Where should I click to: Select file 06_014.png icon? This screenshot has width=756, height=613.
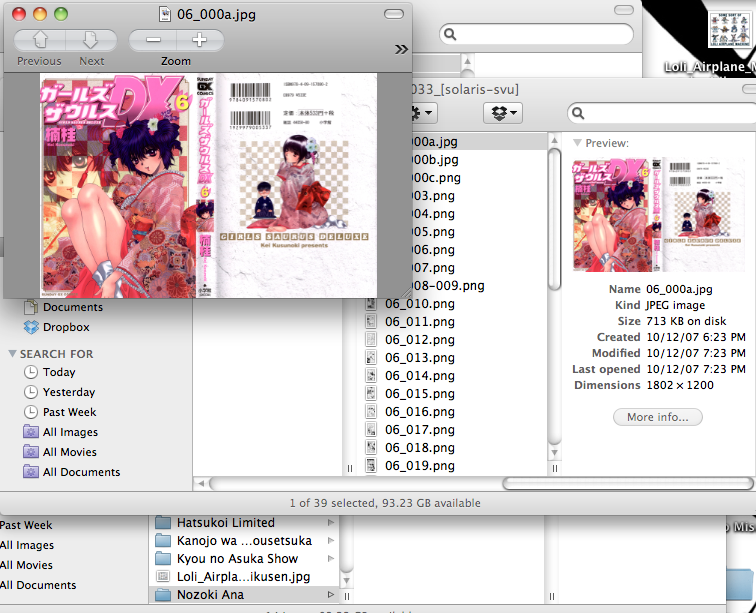pos(371,375)
